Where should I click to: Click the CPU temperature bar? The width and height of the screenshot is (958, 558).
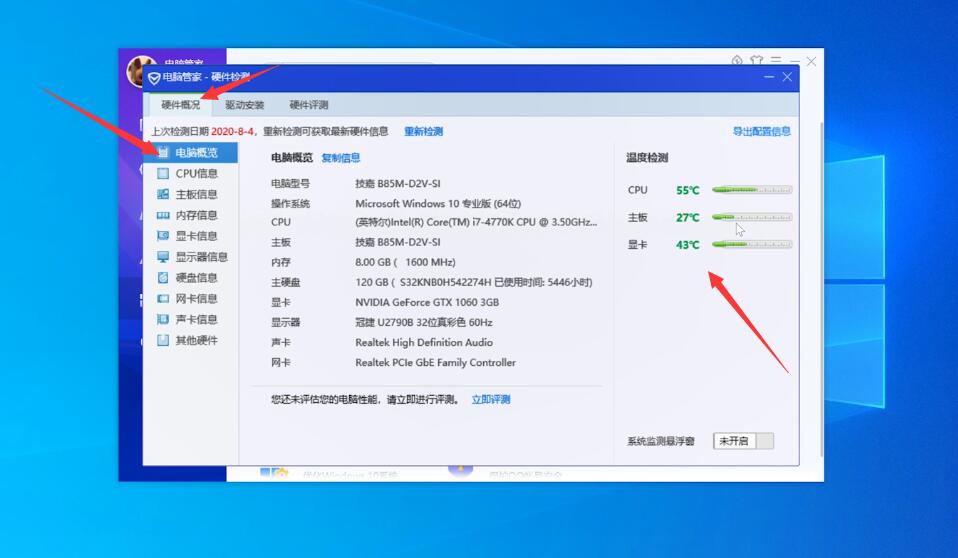(x=752, y=190)
